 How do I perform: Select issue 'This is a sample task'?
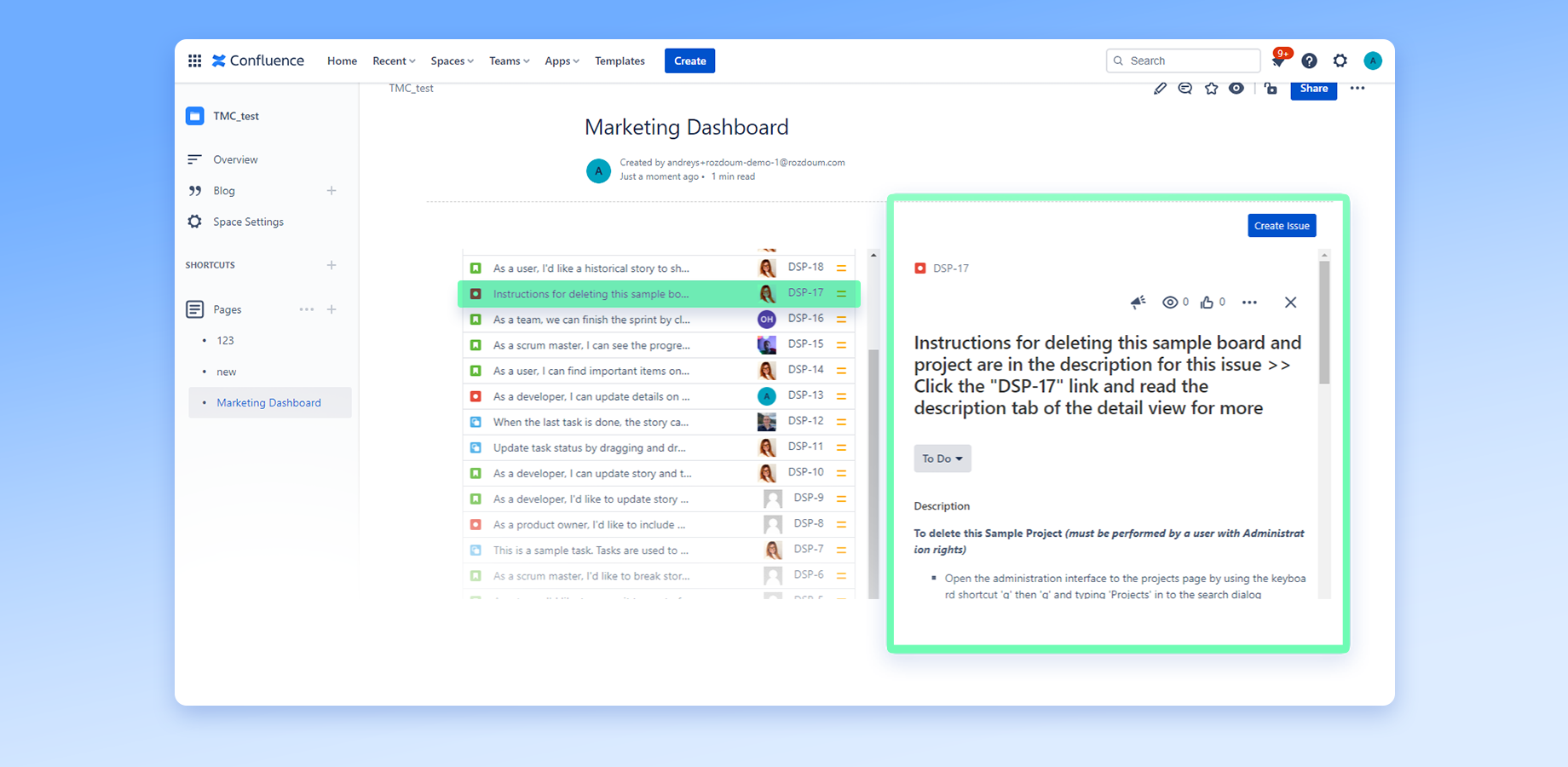(x=591, y=551)
